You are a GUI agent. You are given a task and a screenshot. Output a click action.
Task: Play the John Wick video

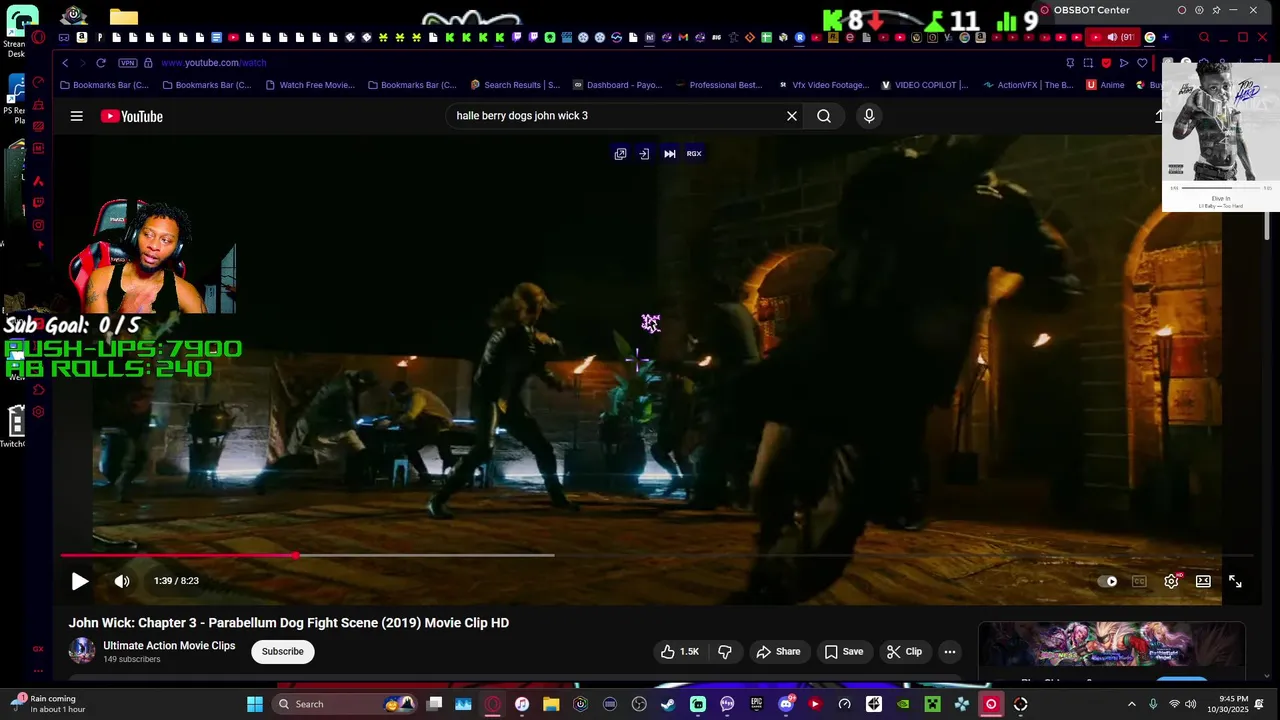(80, 581)
